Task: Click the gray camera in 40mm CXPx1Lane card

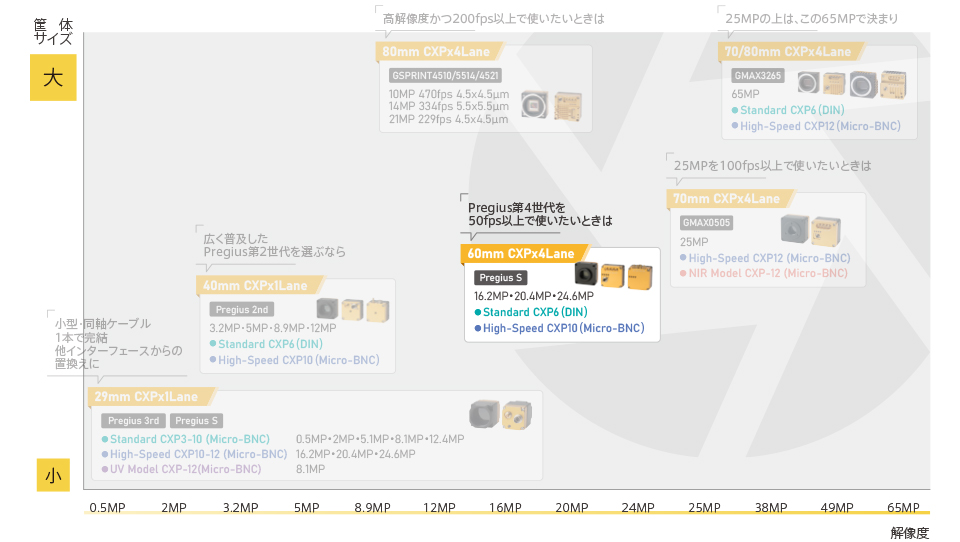Action: 327,309
